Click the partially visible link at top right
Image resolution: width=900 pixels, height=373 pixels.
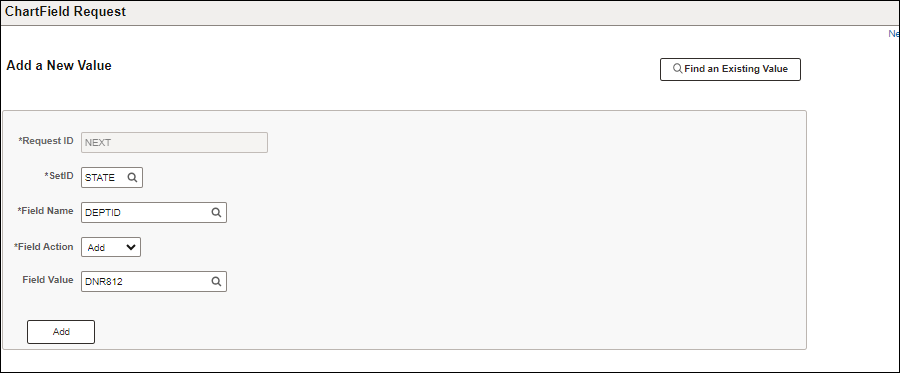(x=894, y=34)
